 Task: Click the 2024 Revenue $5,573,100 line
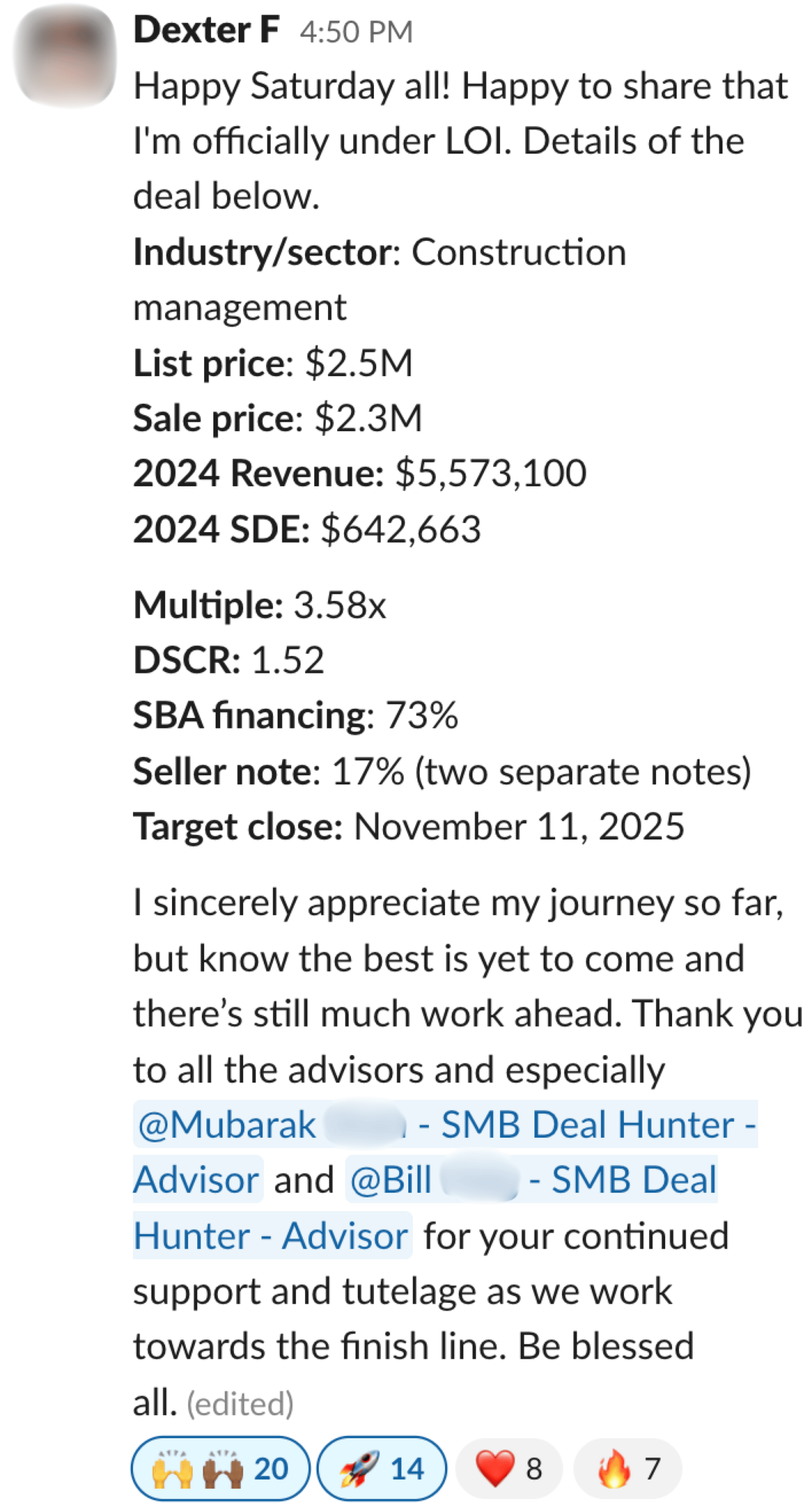point(359,473)
